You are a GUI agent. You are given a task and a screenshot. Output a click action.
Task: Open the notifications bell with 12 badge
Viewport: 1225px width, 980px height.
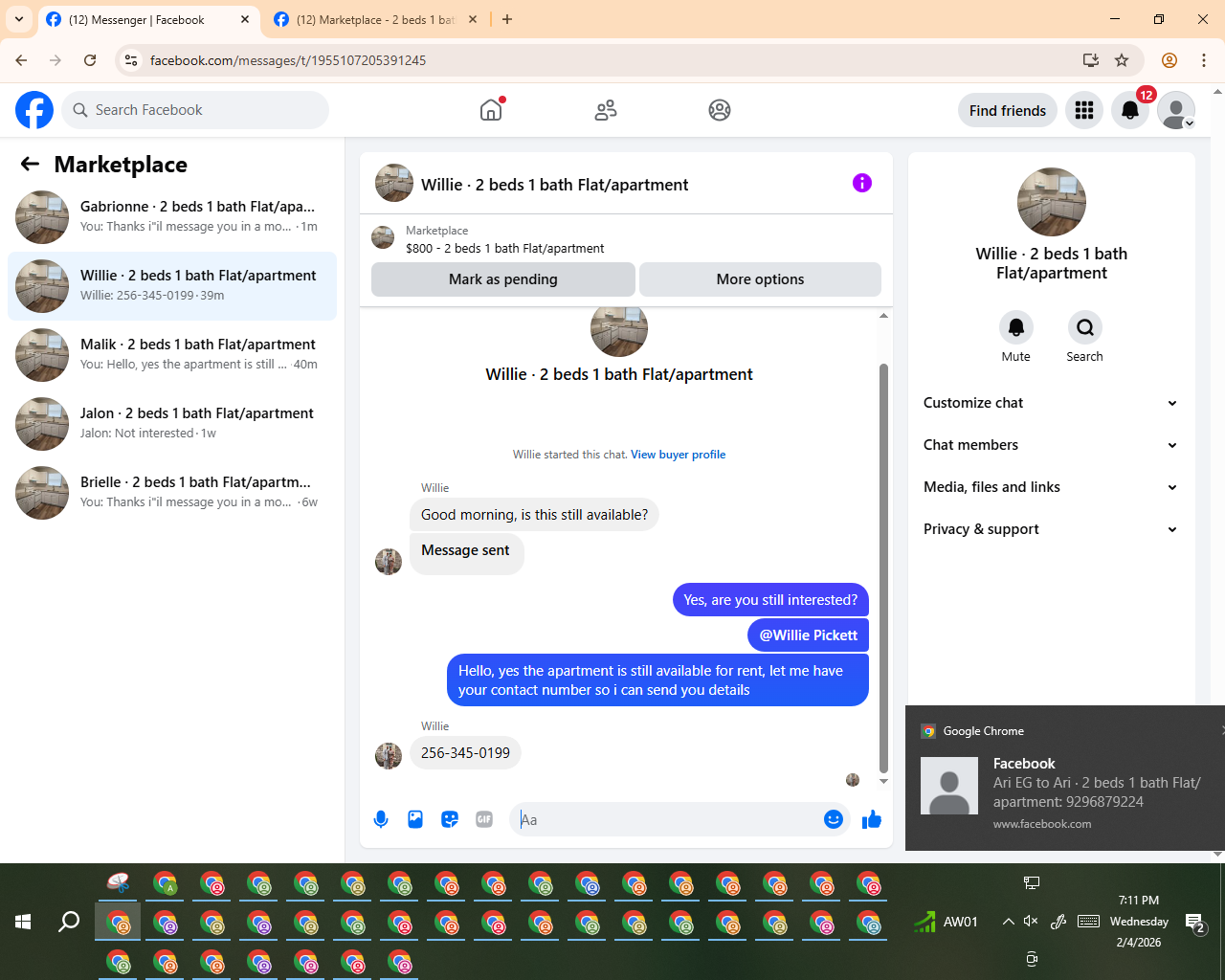[1130, 110]
